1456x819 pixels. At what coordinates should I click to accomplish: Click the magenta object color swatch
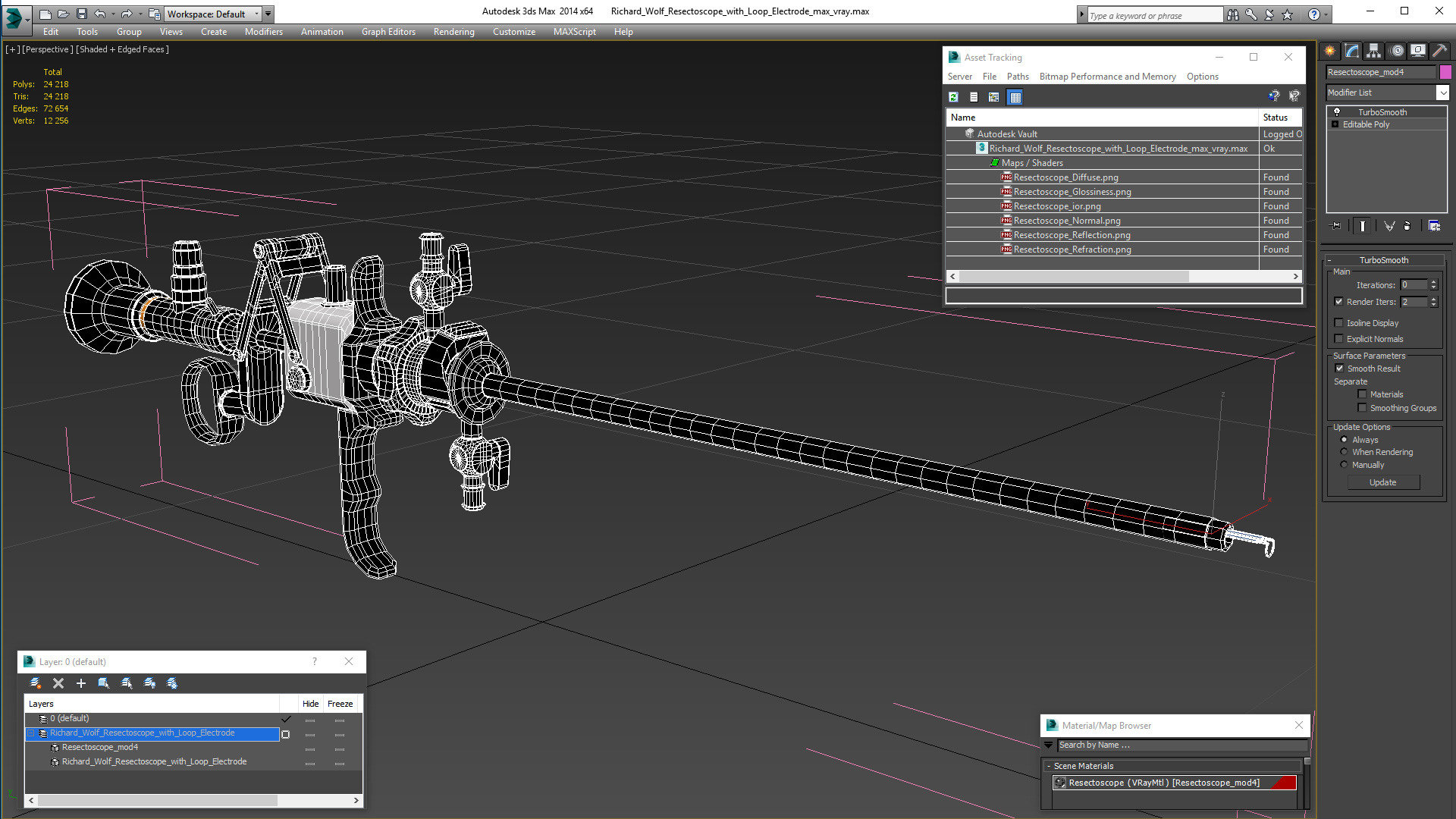click(x=1445, y=72)
